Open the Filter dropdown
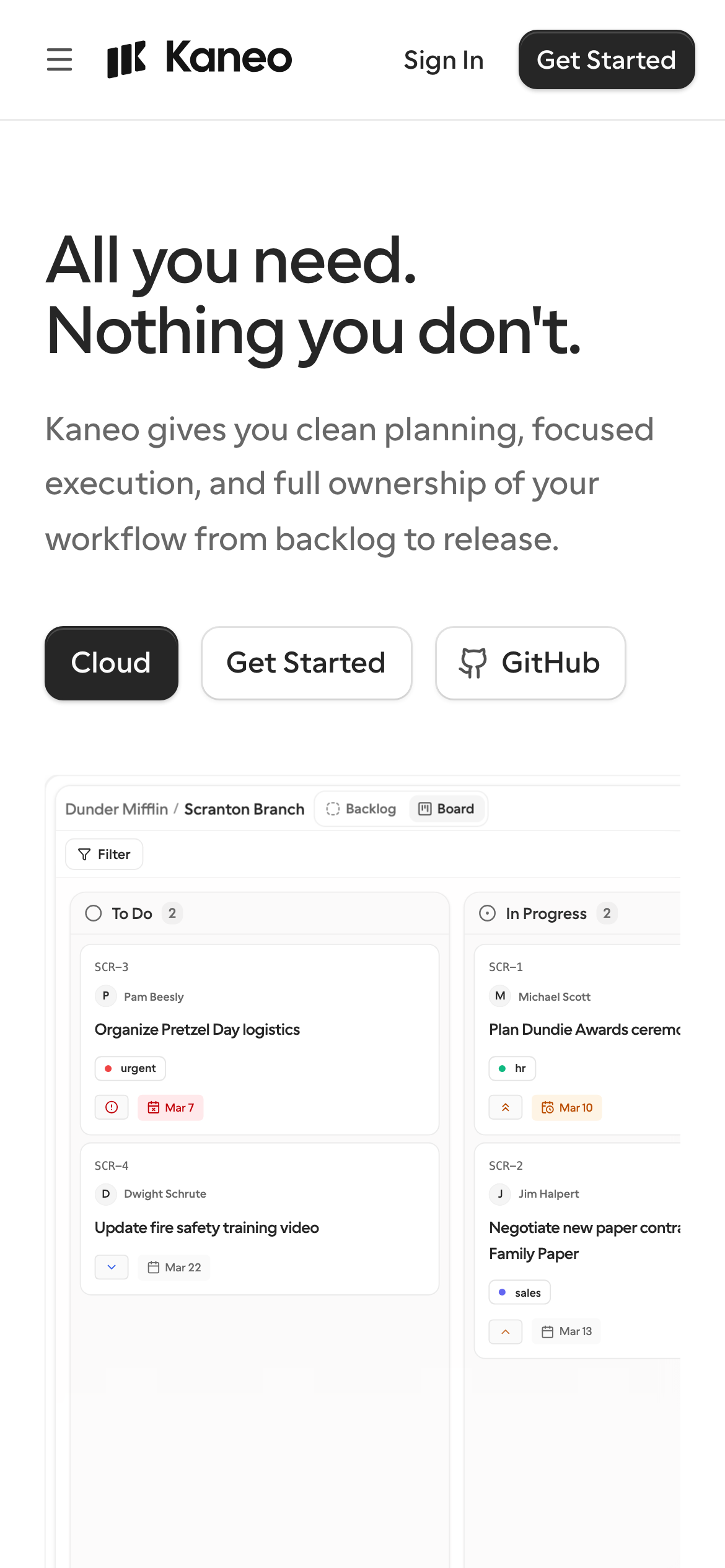 [104, 855]
